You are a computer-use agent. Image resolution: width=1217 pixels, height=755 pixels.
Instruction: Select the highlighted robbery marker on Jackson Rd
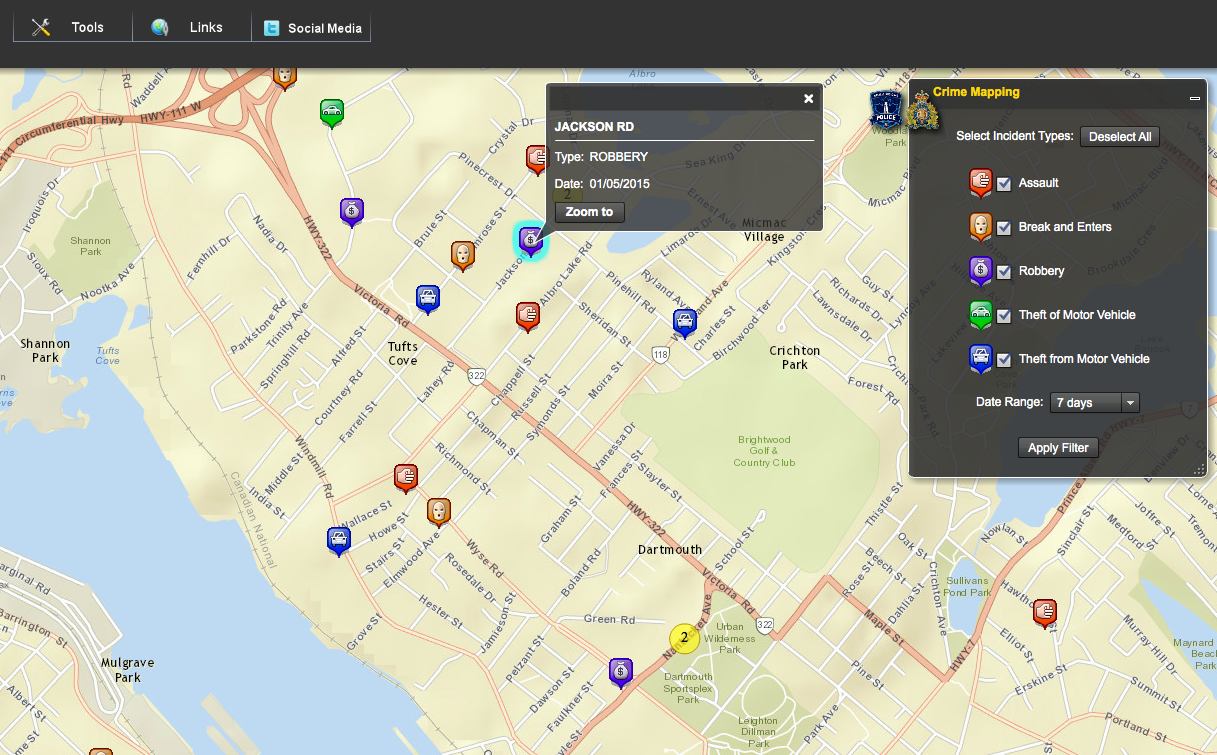pyautogui.click(x=530, y=240)
